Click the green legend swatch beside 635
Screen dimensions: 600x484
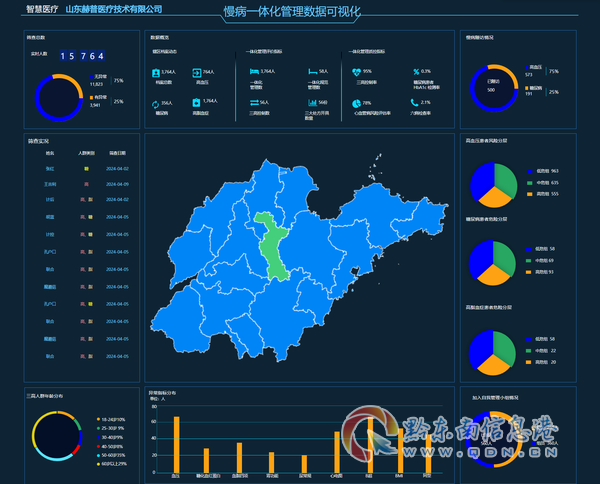pos(530,183)
